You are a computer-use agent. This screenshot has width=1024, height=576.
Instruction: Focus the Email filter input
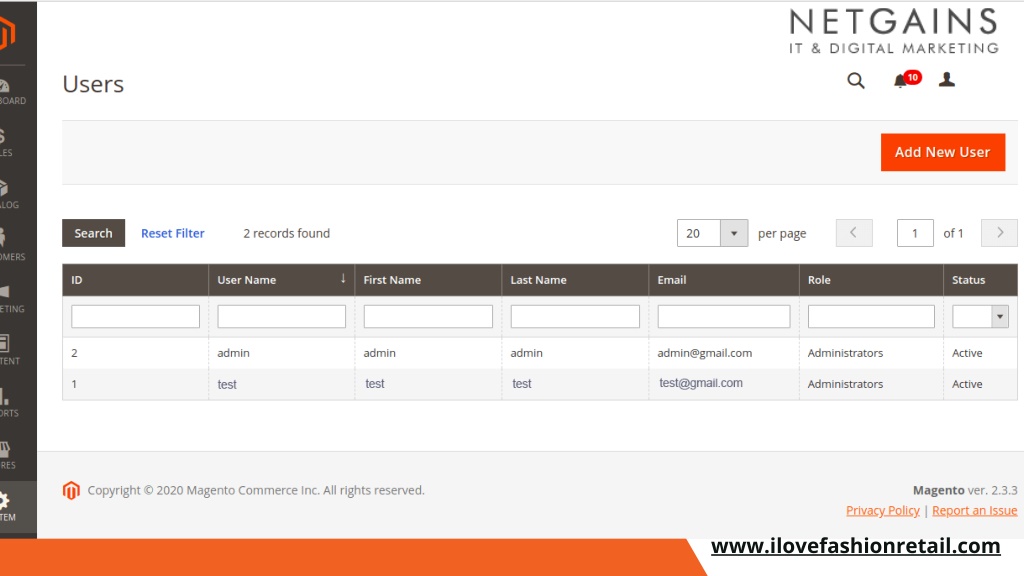tap(724, 317)
